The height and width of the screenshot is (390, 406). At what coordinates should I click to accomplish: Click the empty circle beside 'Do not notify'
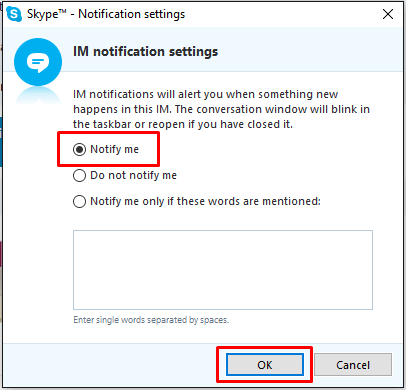pyautogui.click(x=79, y=175)
